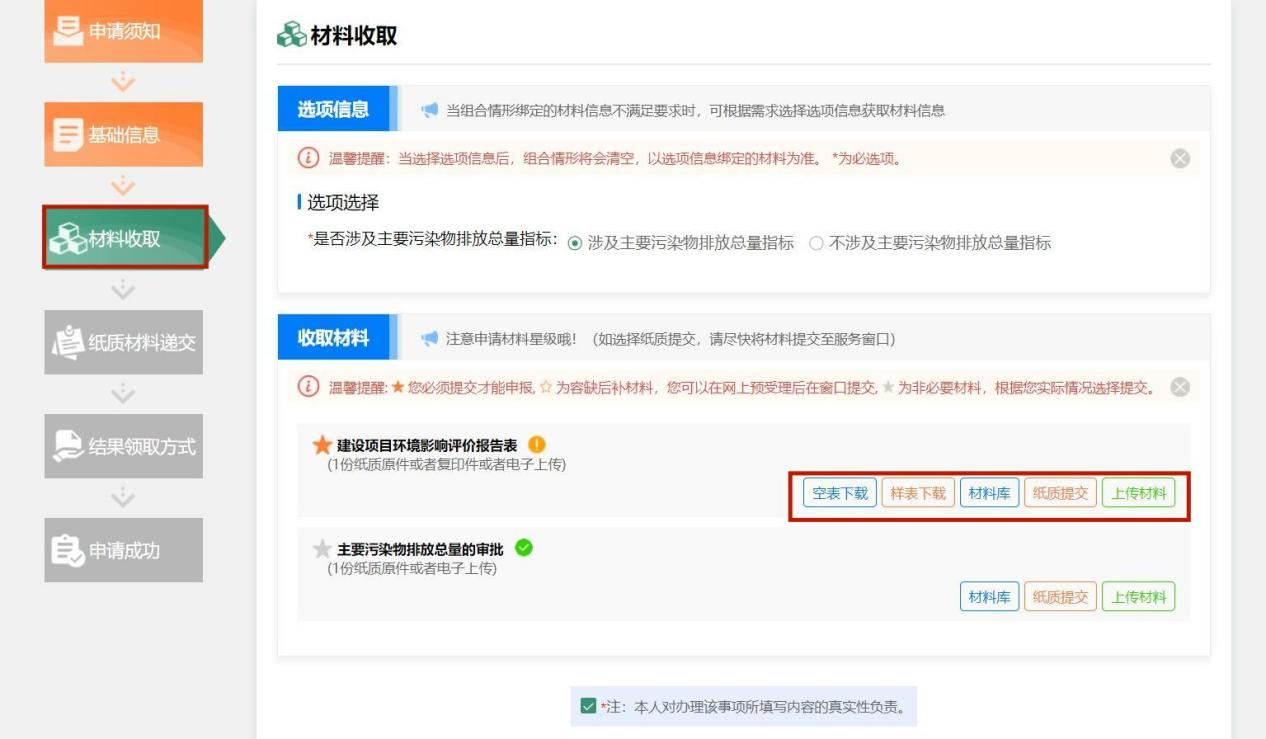The height and width of the screenshot is (739, 1266).
Task: Click 上传材料 for 建设项目环境影响评价报告表
Action: tap(1138, 493)
